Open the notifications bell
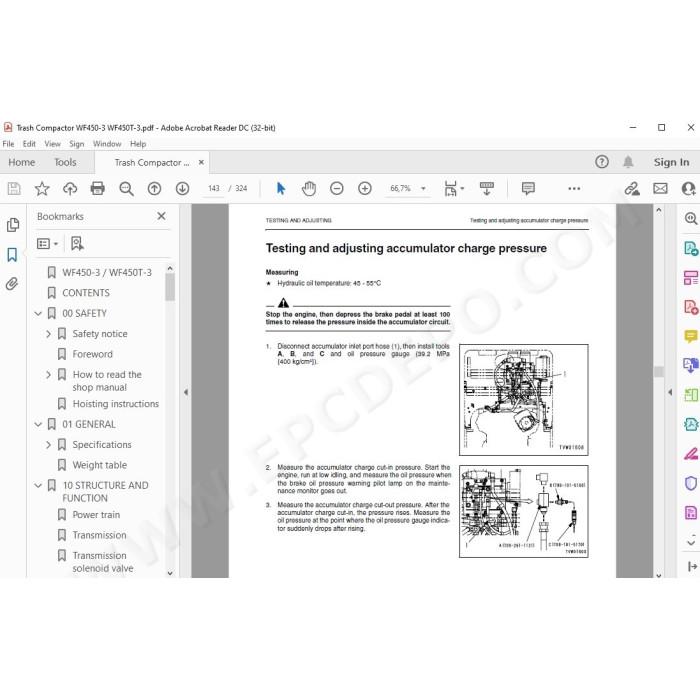This screenshot has width=700, height=700. click(628, 162)
